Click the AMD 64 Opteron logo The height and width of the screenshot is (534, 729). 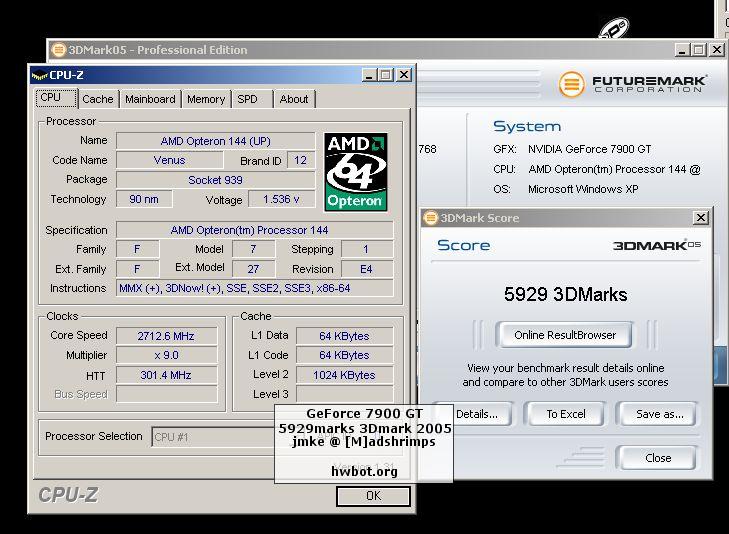[x=356, y=172]
